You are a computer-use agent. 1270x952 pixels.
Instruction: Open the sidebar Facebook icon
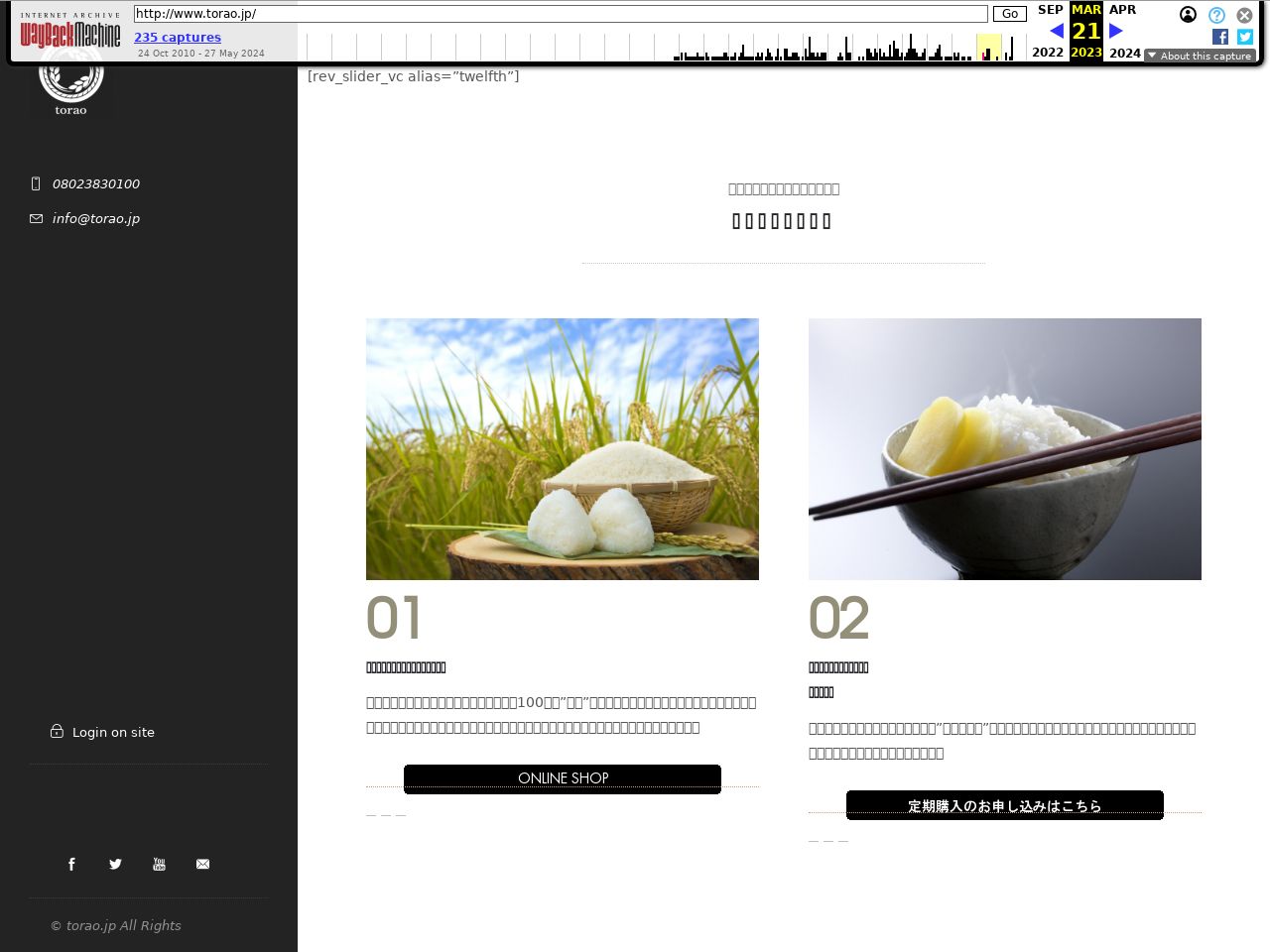pyautogui.click(x=71, y=864)
